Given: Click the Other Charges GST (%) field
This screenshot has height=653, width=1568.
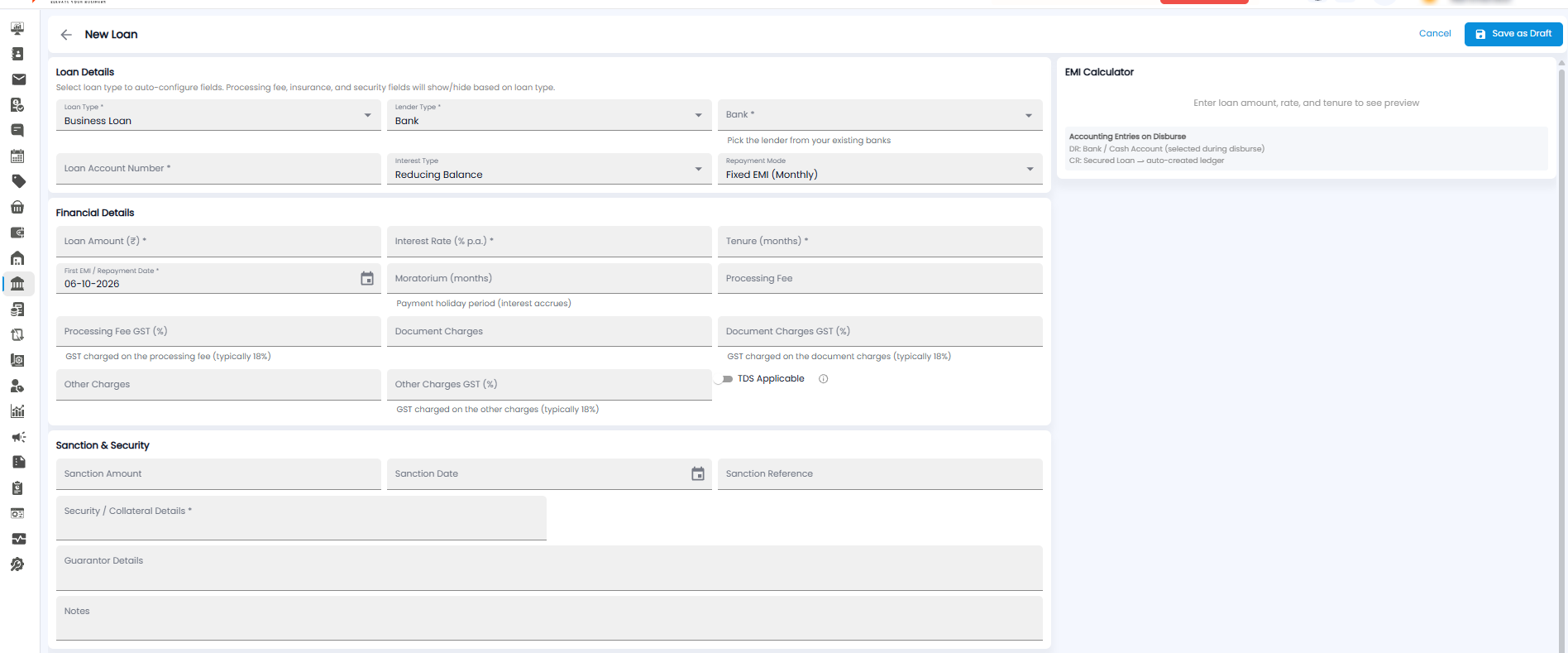Looking at the screenshot, I should coord(549,385).
